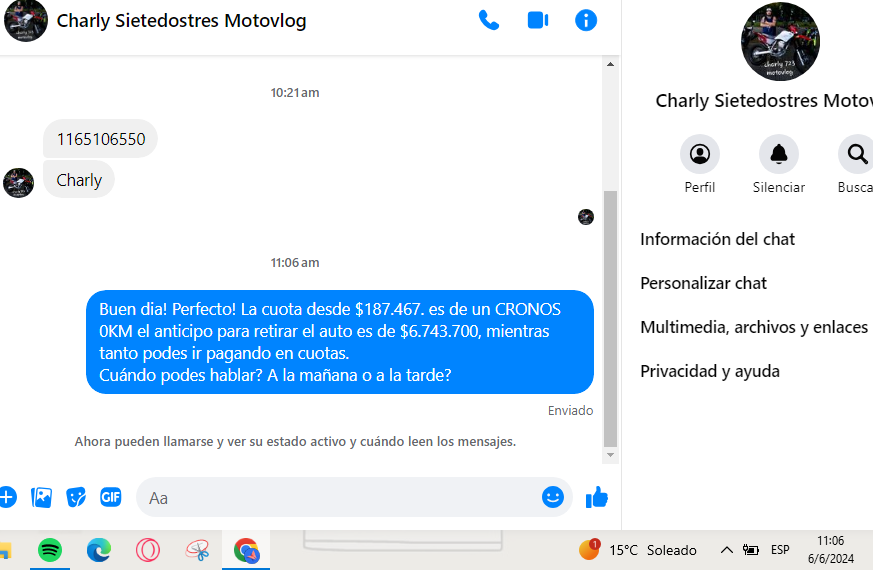Click the chat scrollbar down arrow

(x=610, y=455)
